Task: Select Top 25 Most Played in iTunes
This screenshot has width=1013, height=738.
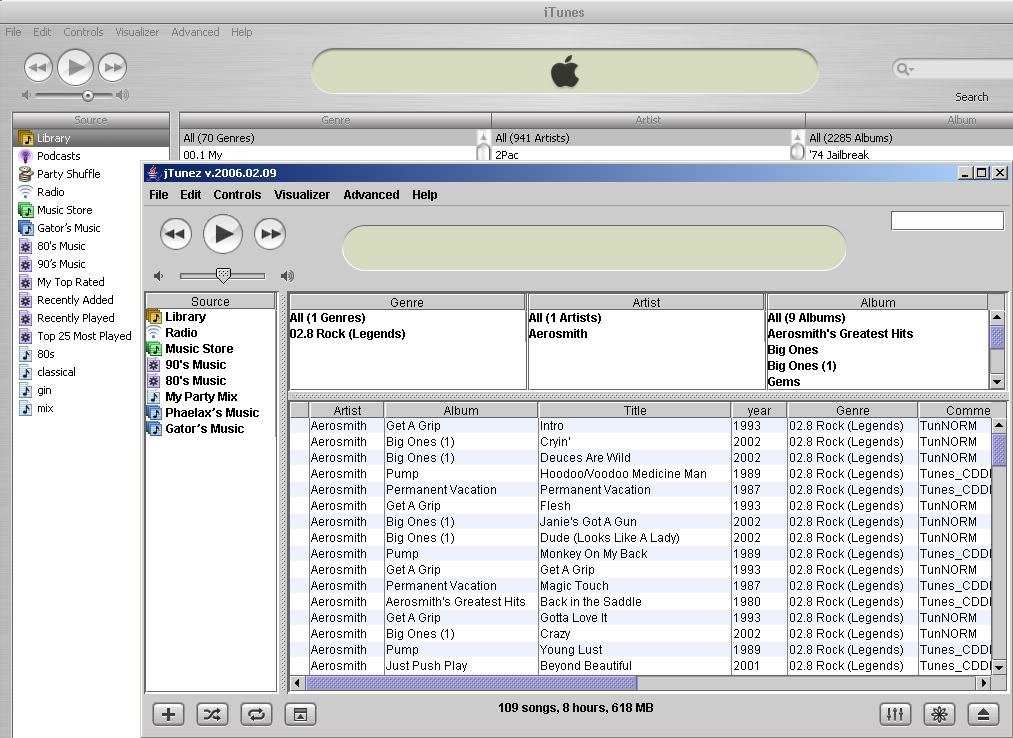Action: pyautogui.click(x=84, y=336)
